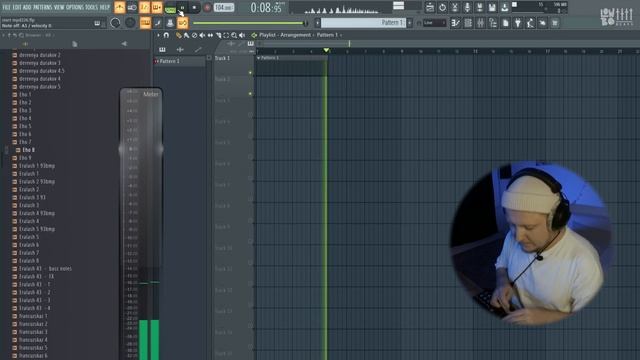Open the mixer faders view icon

[x=480, y=23]
